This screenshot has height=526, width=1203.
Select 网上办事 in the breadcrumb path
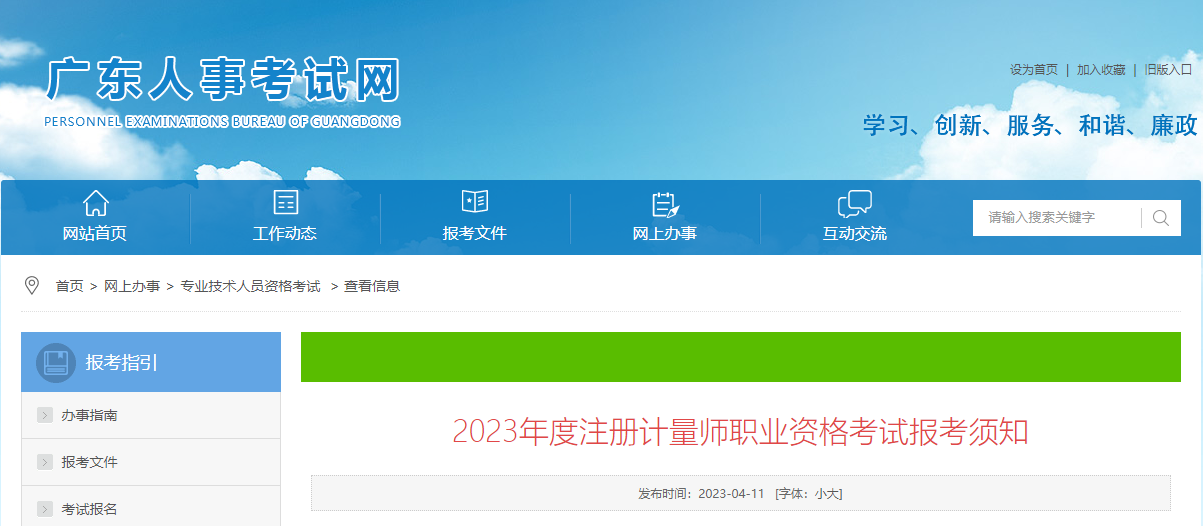coord(132,286)
